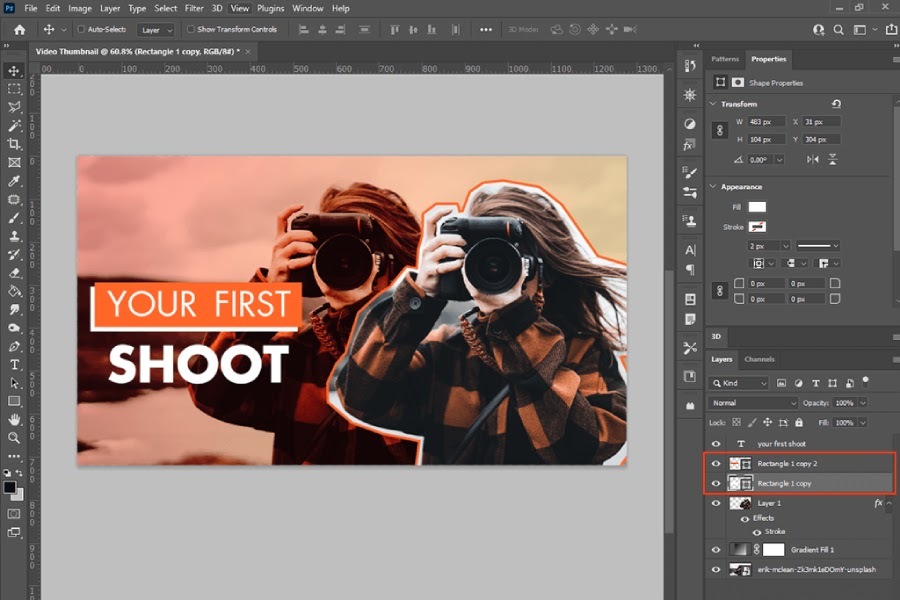The image size is (900, 600).
Task: Enable Show Transform Controls checkbox
Action: (191, 29)
